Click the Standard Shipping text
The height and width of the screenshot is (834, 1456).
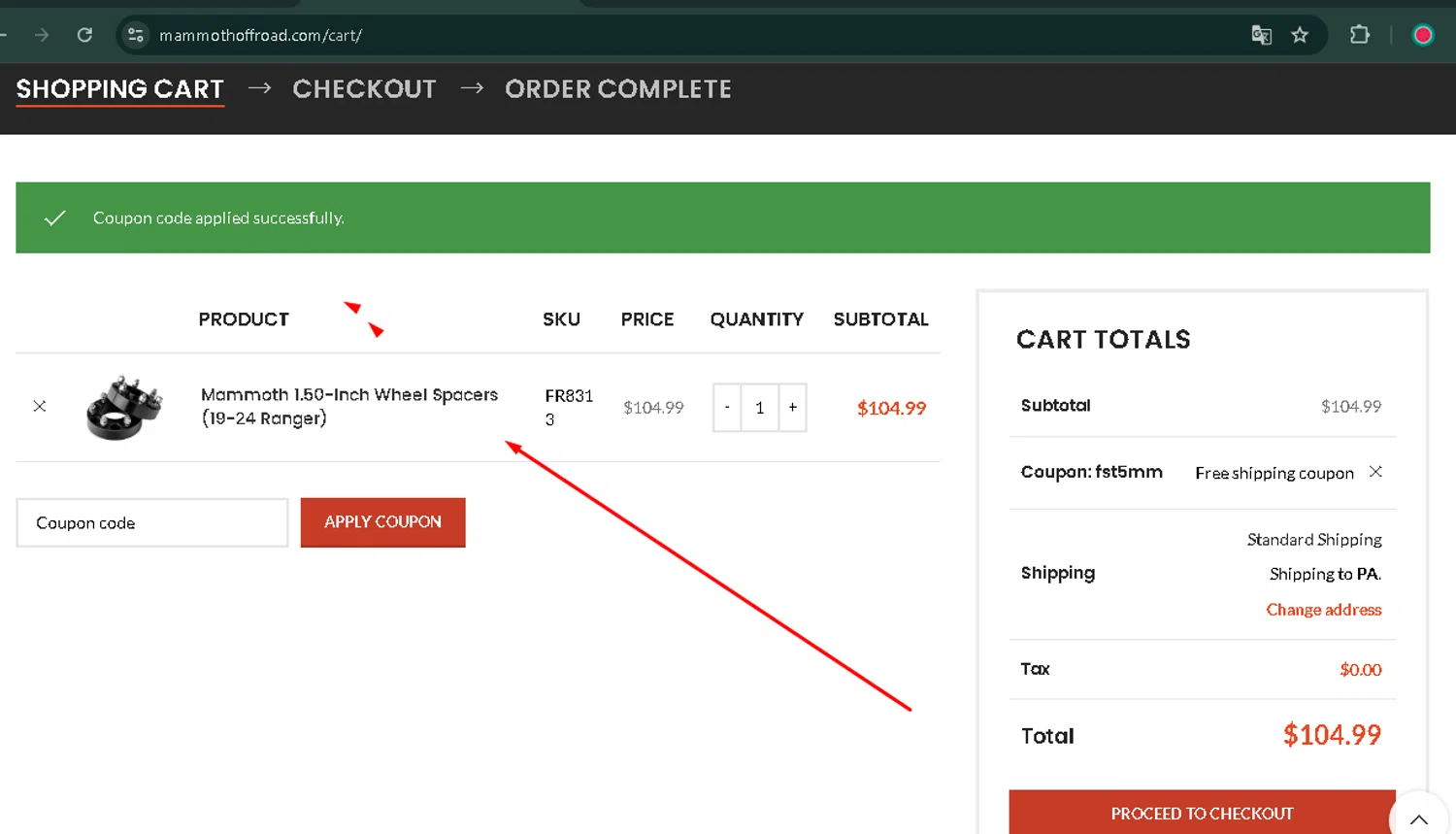click(1314, 539)
